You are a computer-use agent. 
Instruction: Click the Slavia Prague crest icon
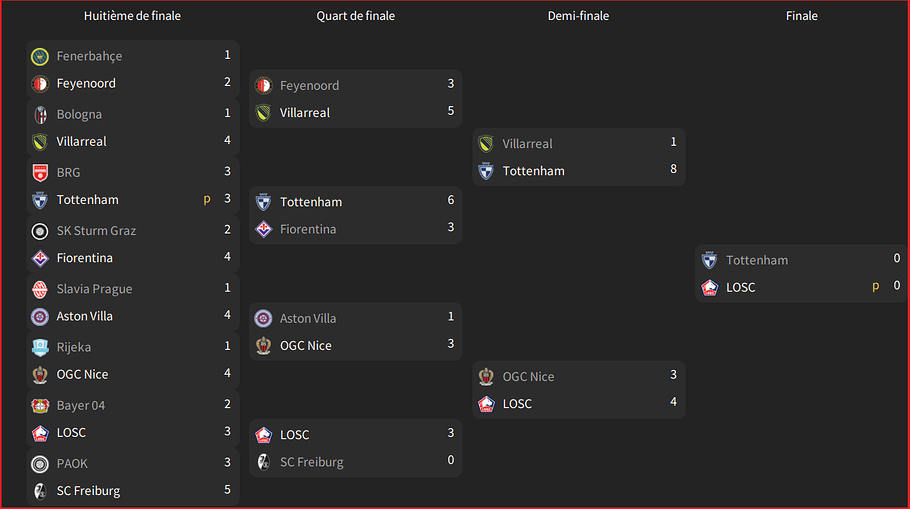[x=40, y=289]
